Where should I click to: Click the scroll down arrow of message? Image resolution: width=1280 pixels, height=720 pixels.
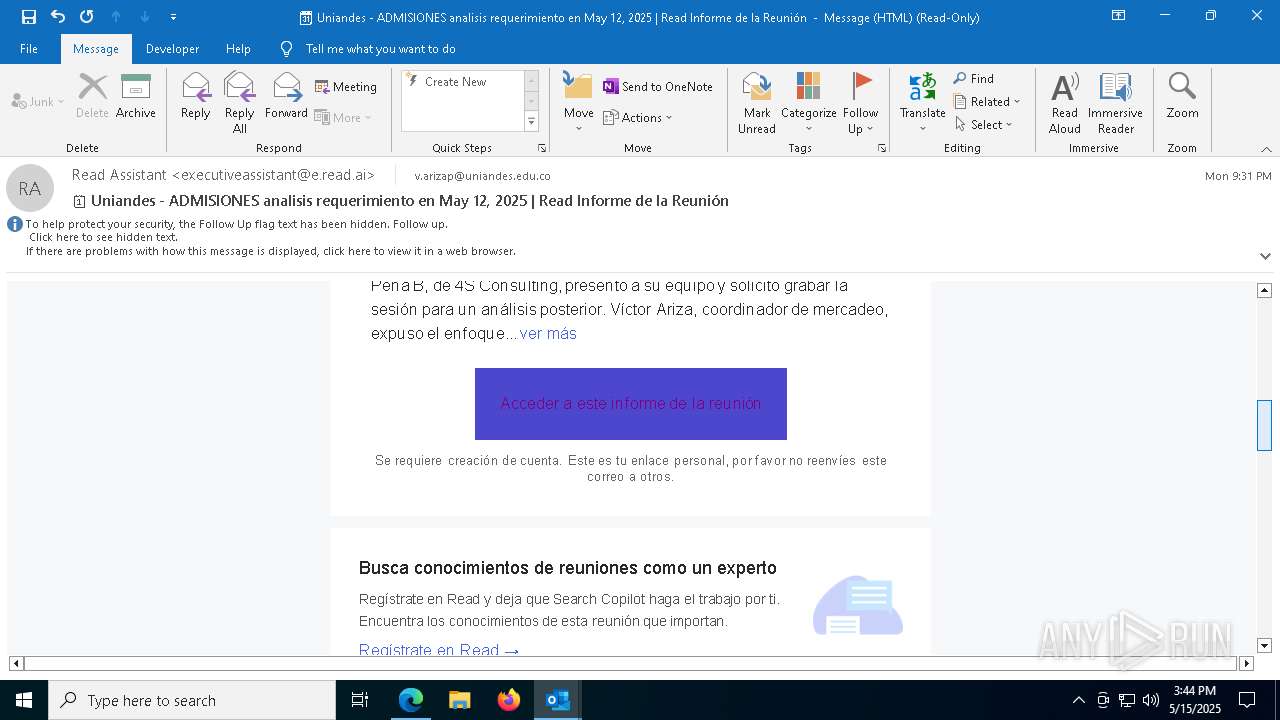click(x=1264, y=646)
